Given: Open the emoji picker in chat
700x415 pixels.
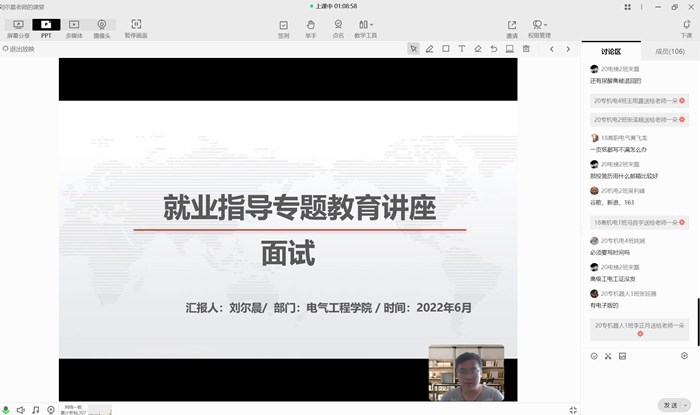Looking at the screenshot, I should pos(593,355).
